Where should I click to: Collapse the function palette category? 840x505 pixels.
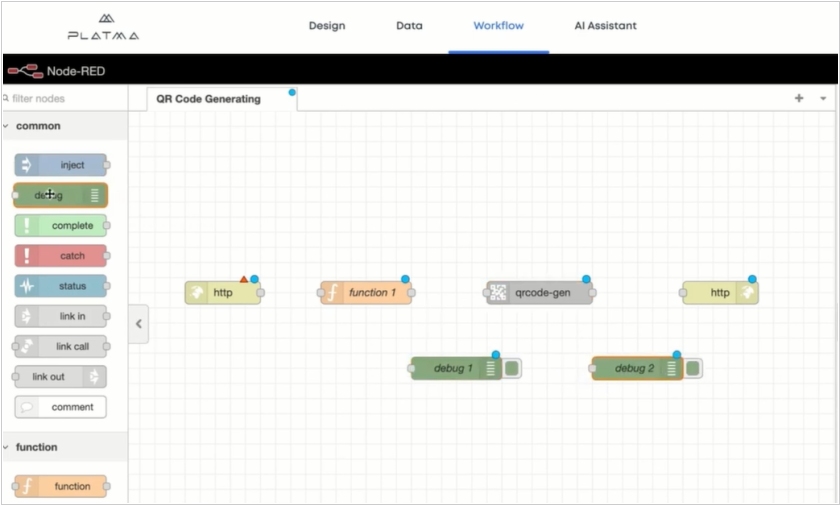pyautogui.click(x=7, y=447)
